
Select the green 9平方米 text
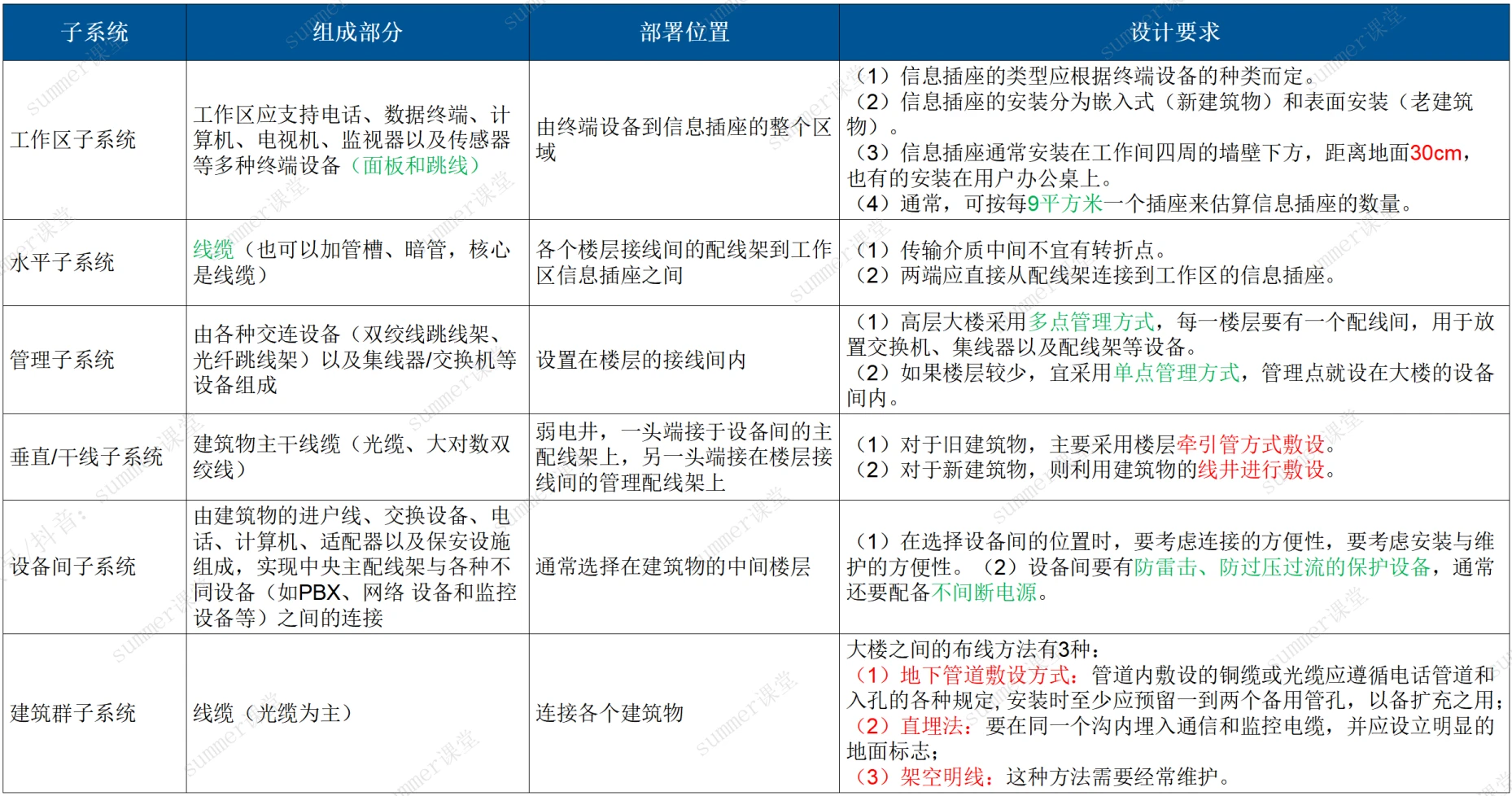1064,203
